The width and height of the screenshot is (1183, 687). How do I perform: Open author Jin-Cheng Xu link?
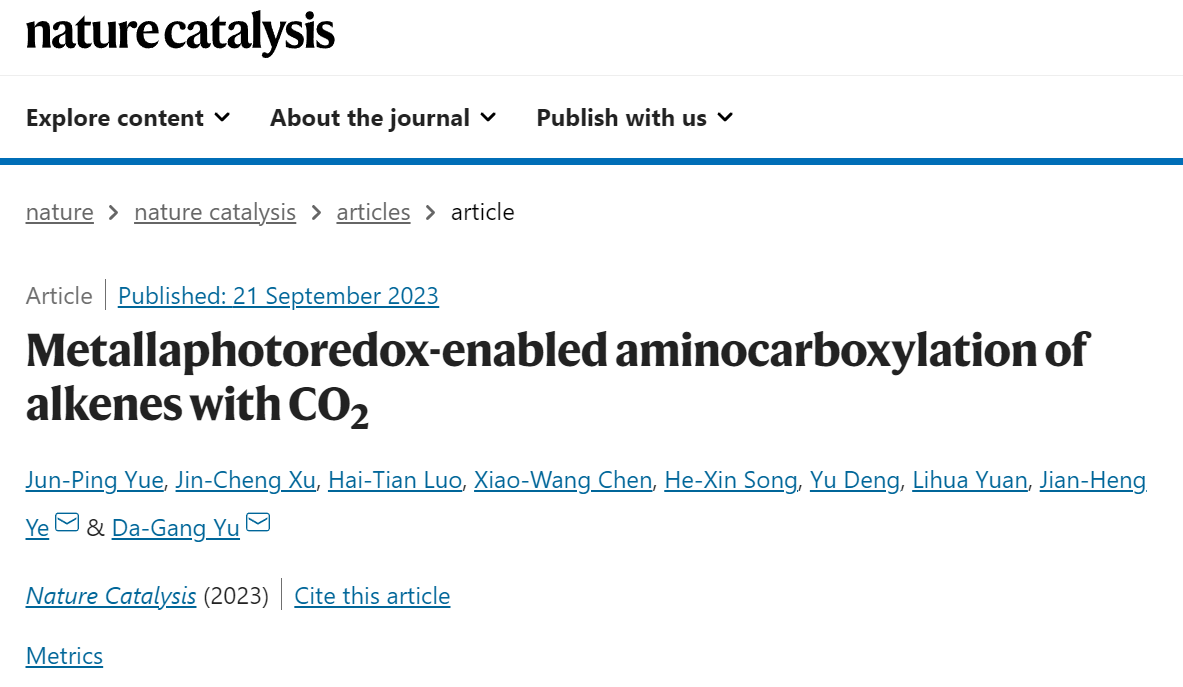(246, 480)
